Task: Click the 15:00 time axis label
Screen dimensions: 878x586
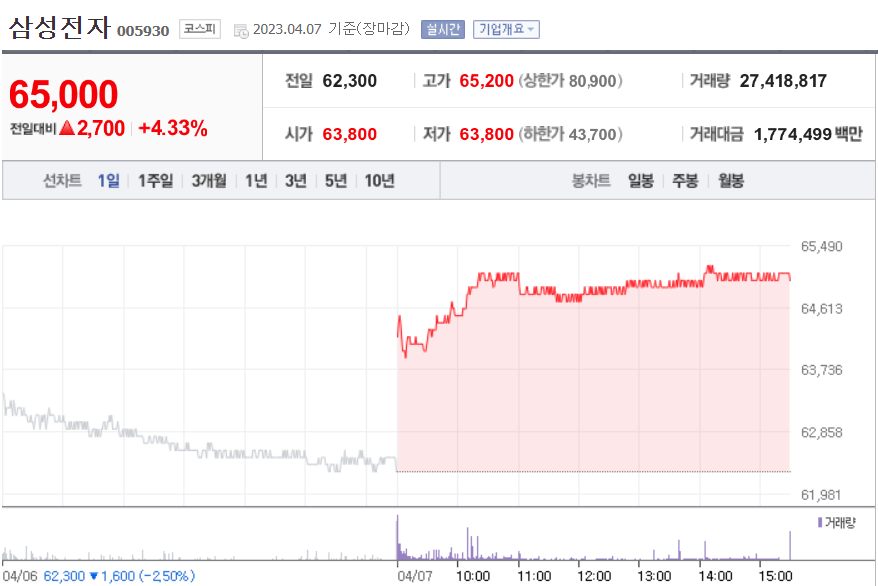Action: [x=776, y=576]
